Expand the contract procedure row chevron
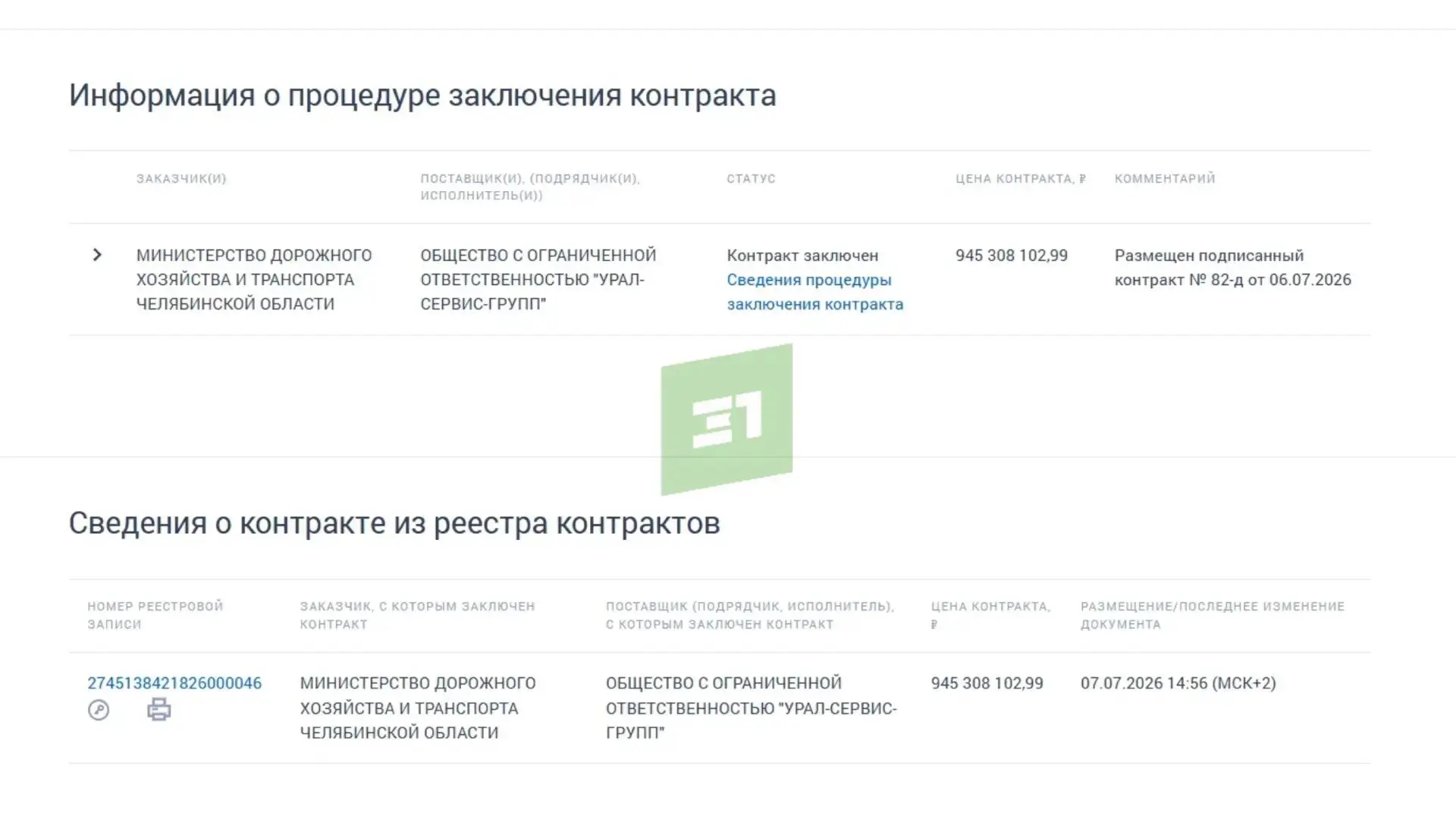This screenshot has width=1456, height=819. click(97, 255)
